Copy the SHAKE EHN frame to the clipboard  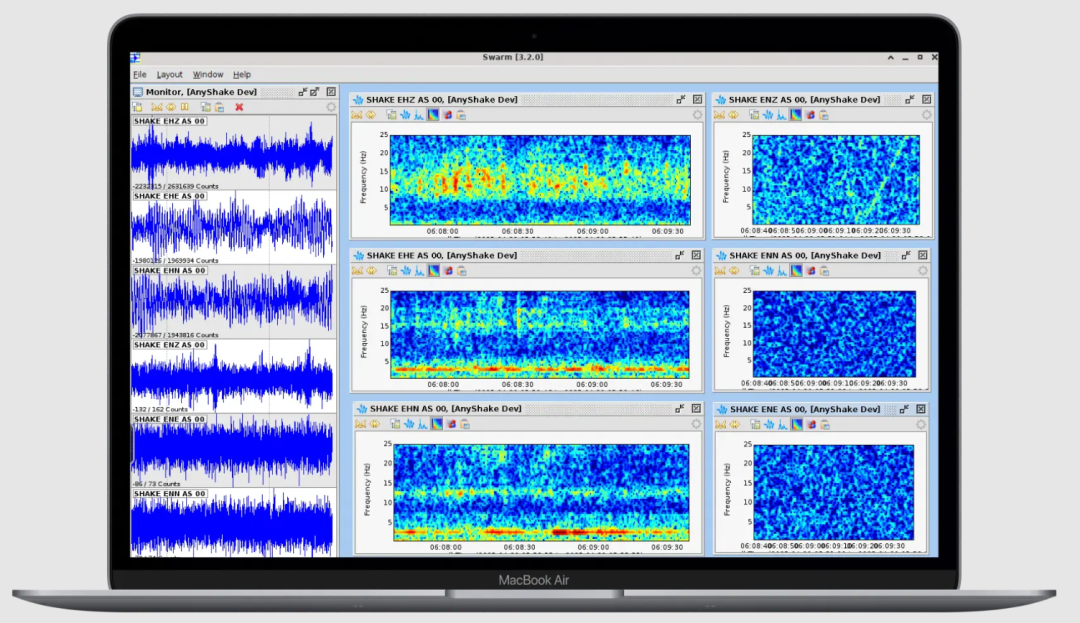[x=465, y=424]
